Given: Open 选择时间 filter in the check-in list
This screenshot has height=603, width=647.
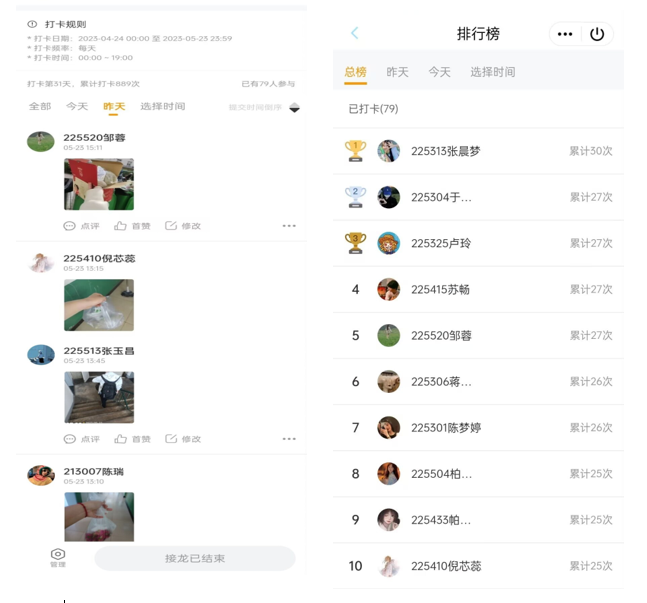Looking at the screenshot, I should point(162,107).
